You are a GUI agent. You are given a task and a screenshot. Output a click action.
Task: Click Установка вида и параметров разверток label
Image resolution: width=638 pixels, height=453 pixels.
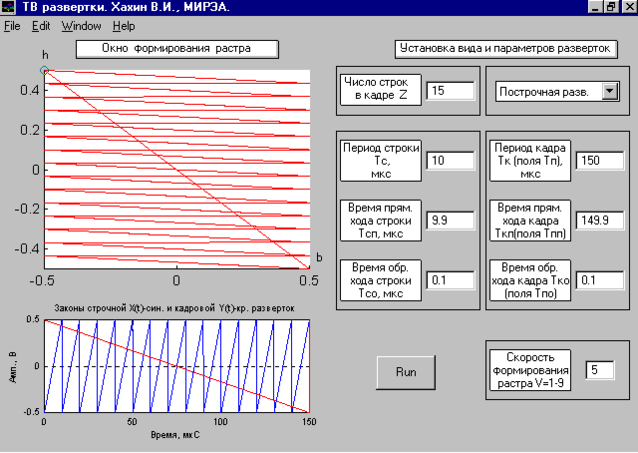tap(506, 49)
